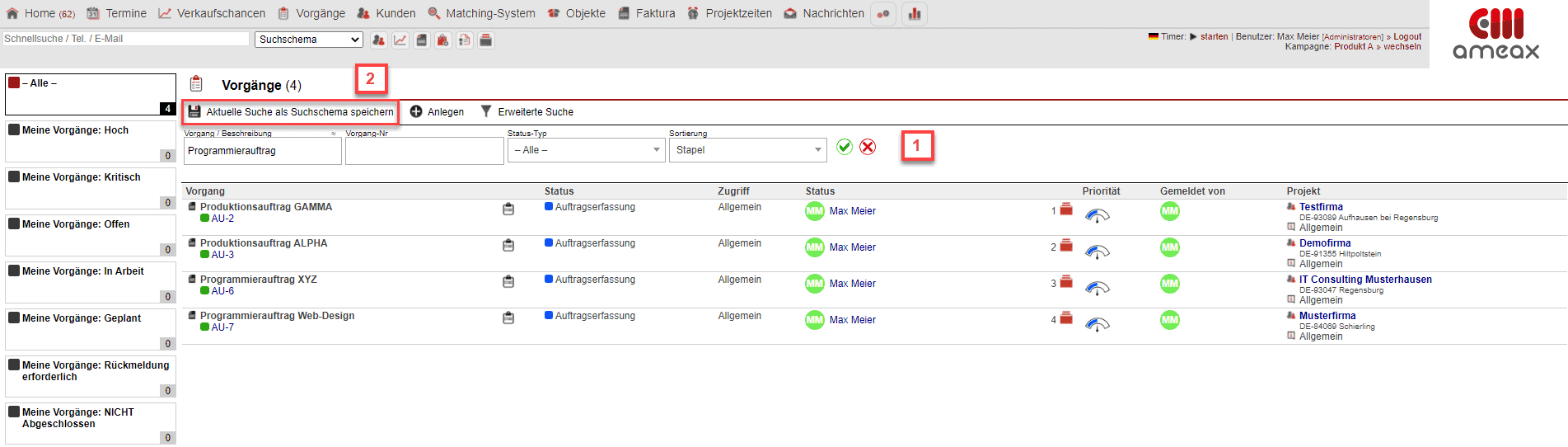Start the timer with the play icon
Screen dimensions: 1568x447
pyautogui.click(x=1193, y=36)
